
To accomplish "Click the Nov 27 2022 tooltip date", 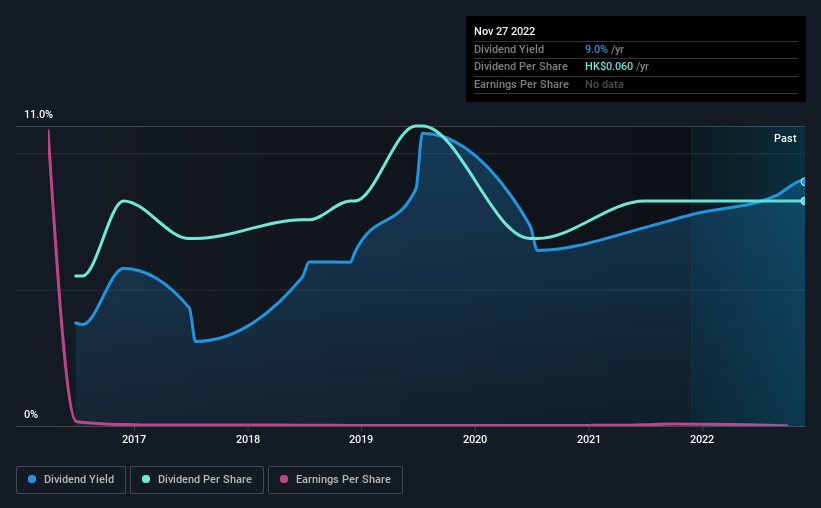I will [x=504, y=31].
